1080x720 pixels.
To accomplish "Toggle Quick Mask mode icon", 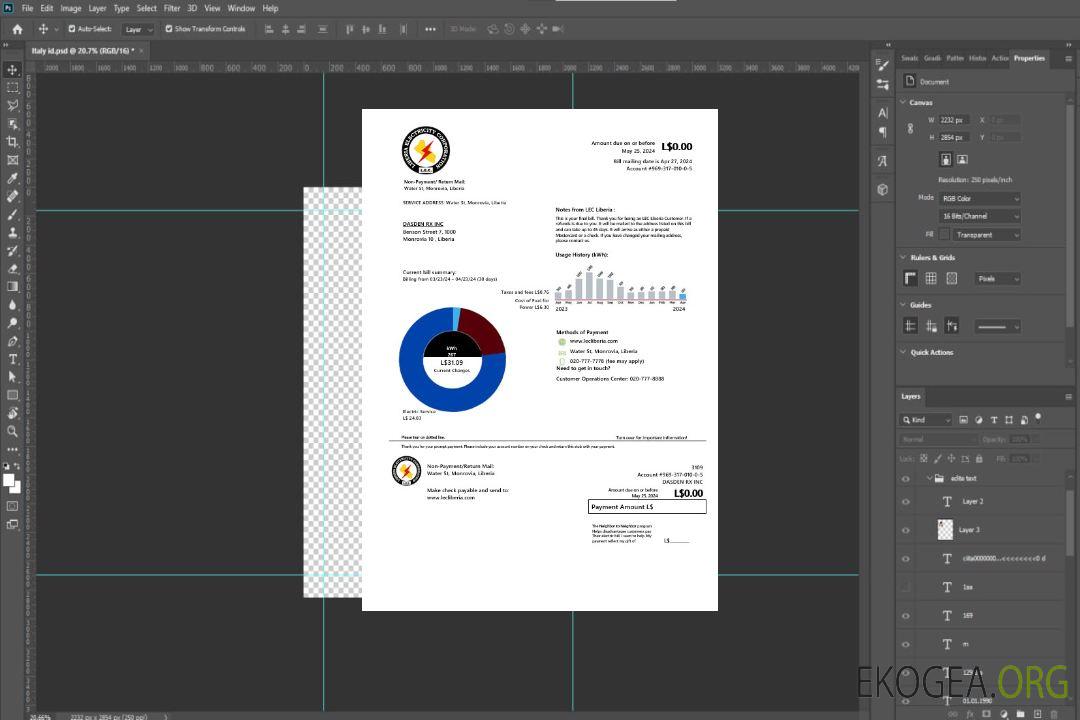I will (12, 506).
